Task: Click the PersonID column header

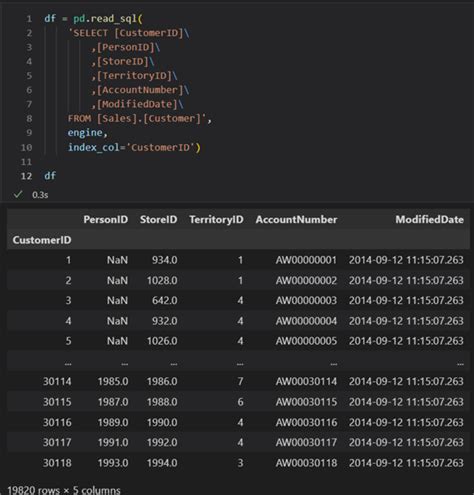Action: [106, 219]
